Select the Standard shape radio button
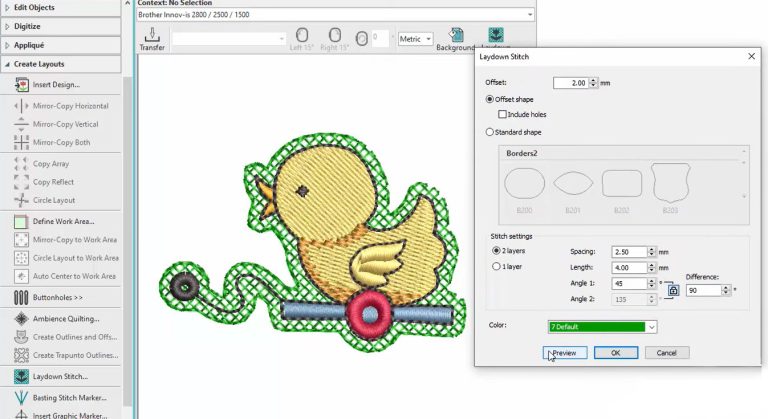 point(489,132)
